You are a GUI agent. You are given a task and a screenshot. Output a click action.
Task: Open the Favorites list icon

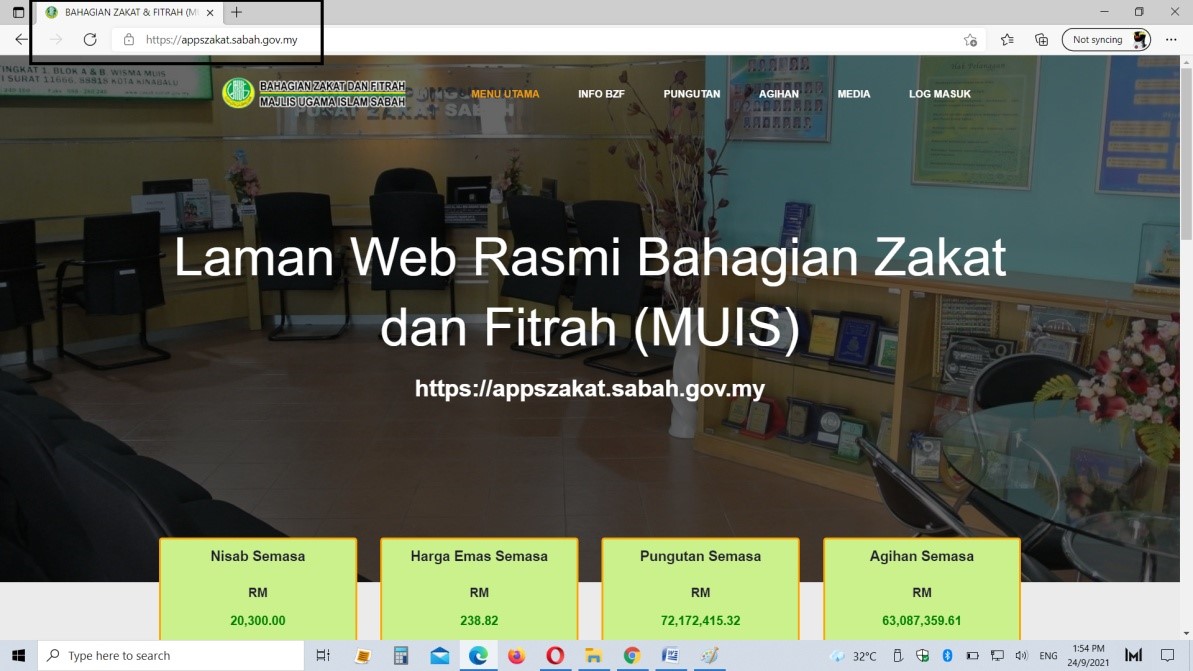click(1007, 40)
